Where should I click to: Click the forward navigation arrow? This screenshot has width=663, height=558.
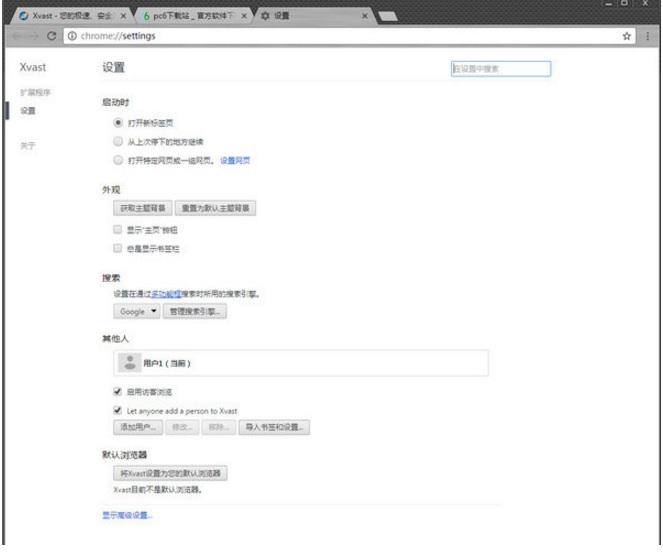(31, 36)
